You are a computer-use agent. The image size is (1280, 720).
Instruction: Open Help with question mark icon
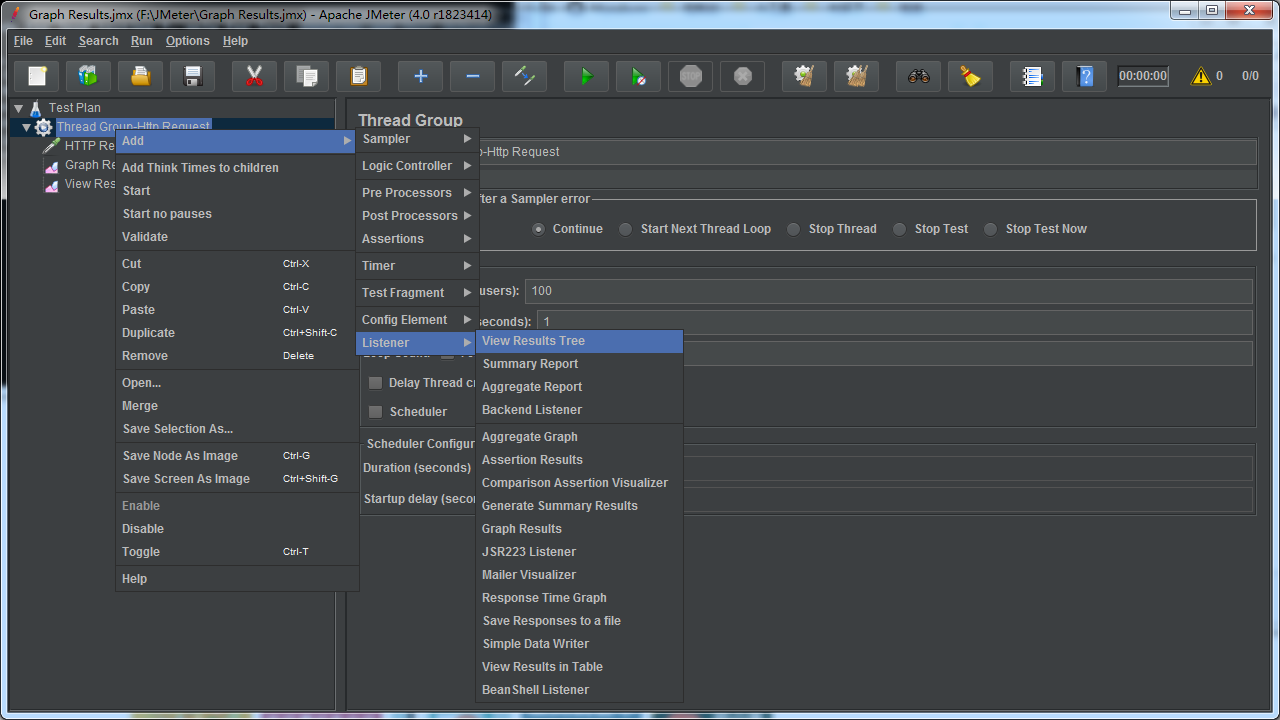(x=1085, y=76)
